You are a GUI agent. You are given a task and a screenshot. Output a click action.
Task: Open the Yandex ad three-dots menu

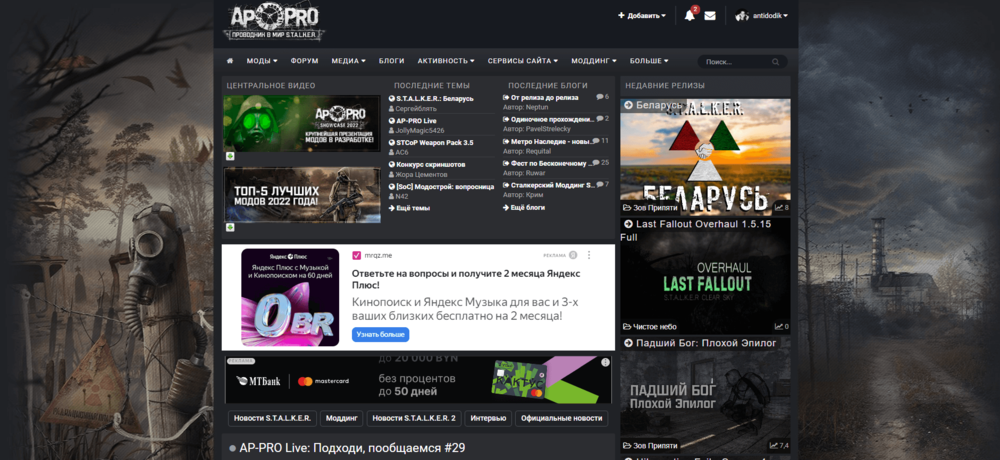pos(589,255)
